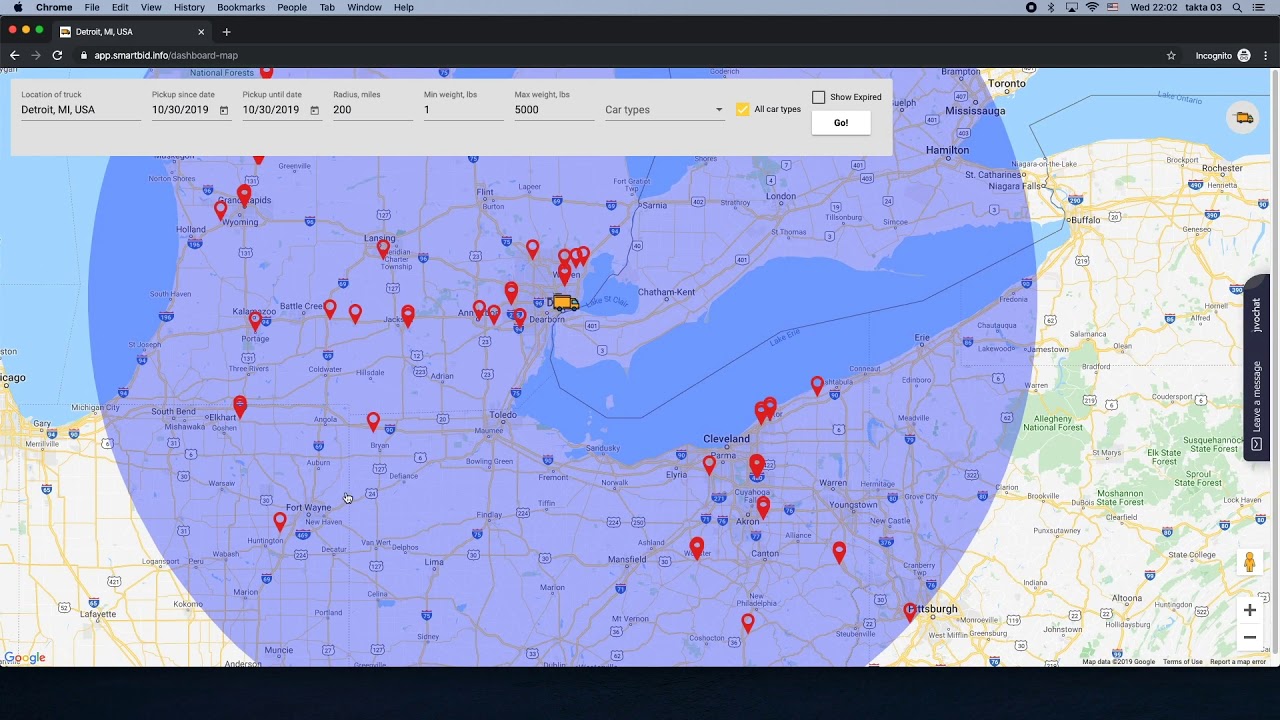The image size is (1280, 720).
Task: Uncheck the All car types checkbox
Action: (742, 109)
